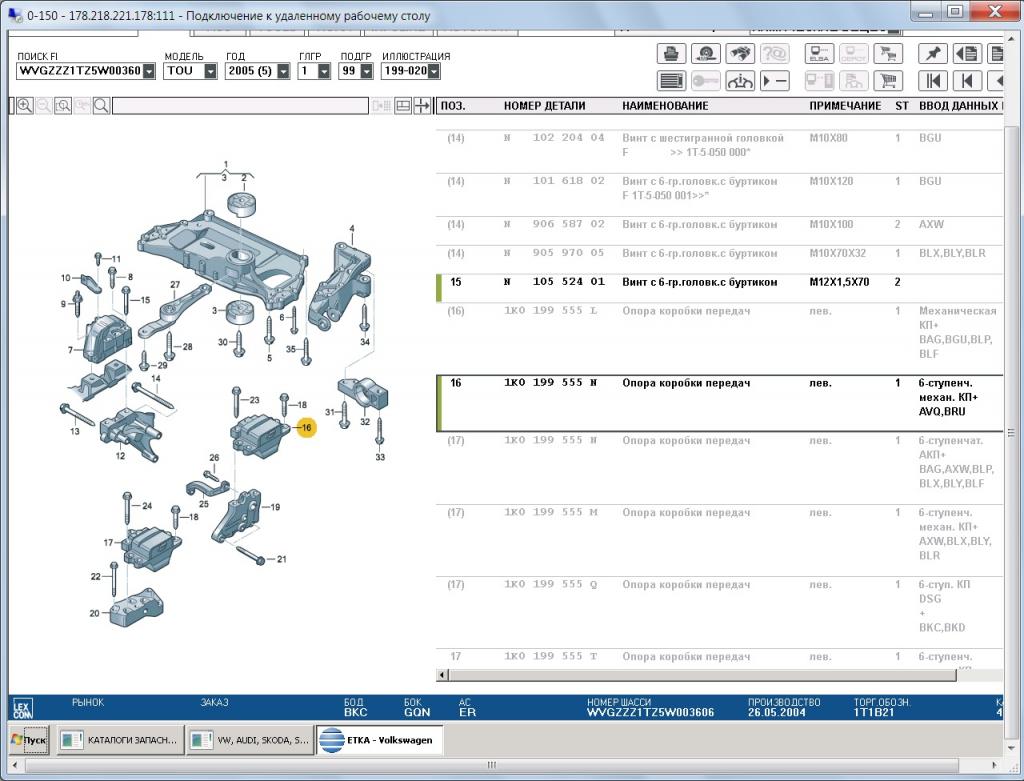Click the НОМЕР ДЕТАЛИ column header
Viewport: 1024px width, 781px height.
[x=545, y=106]
